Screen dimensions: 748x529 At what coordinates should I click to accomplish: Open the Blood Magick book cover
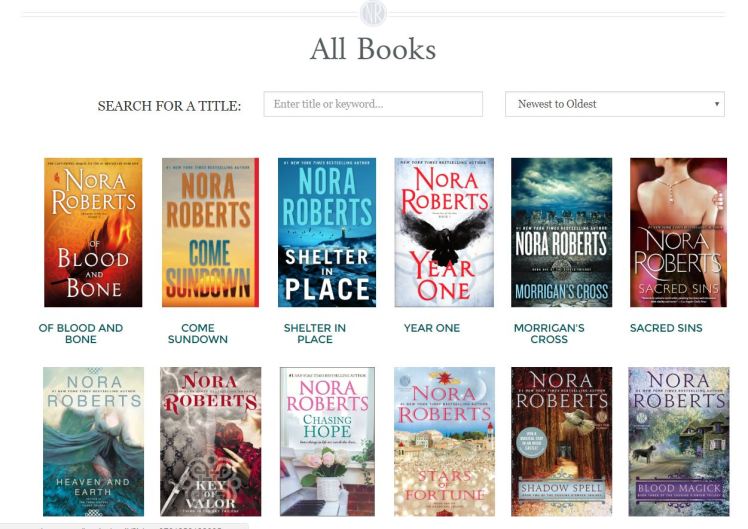679,442
